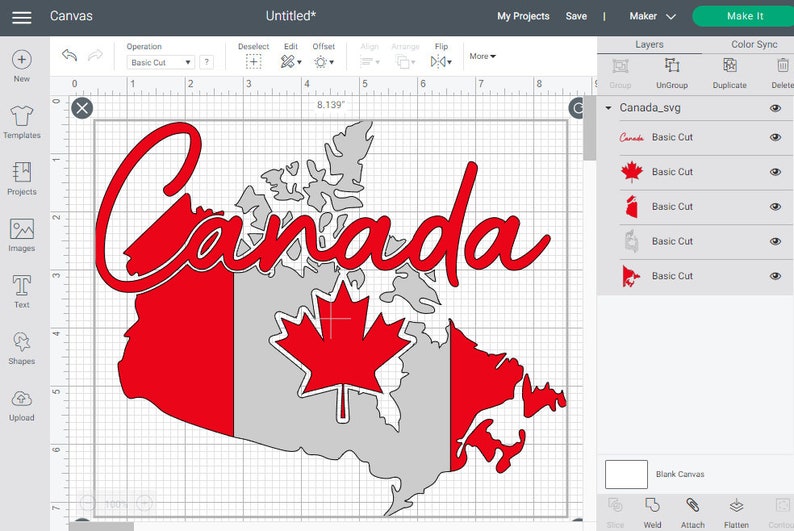Select the Blank Canvas swatch
Screen dimensions: 794x531
[x=626, y=474]
